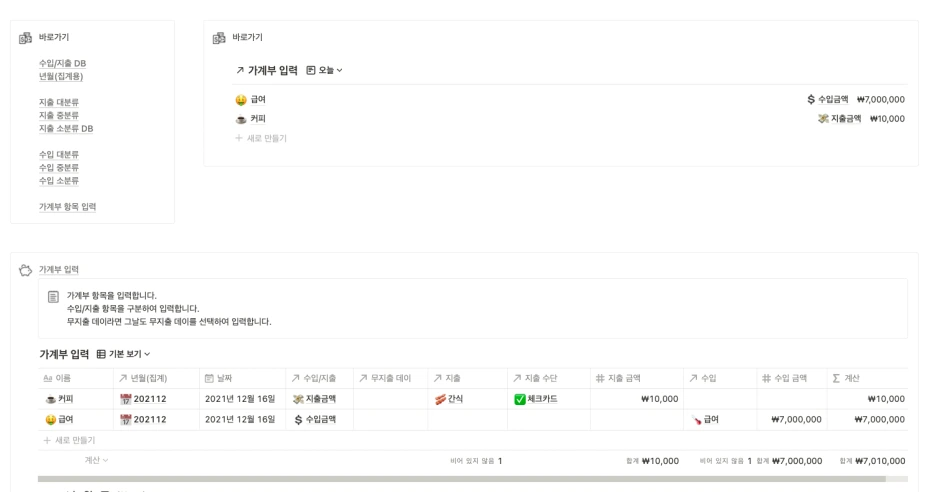Click the coffee cup icon in the 커피 table row

[x=51, y=399]
